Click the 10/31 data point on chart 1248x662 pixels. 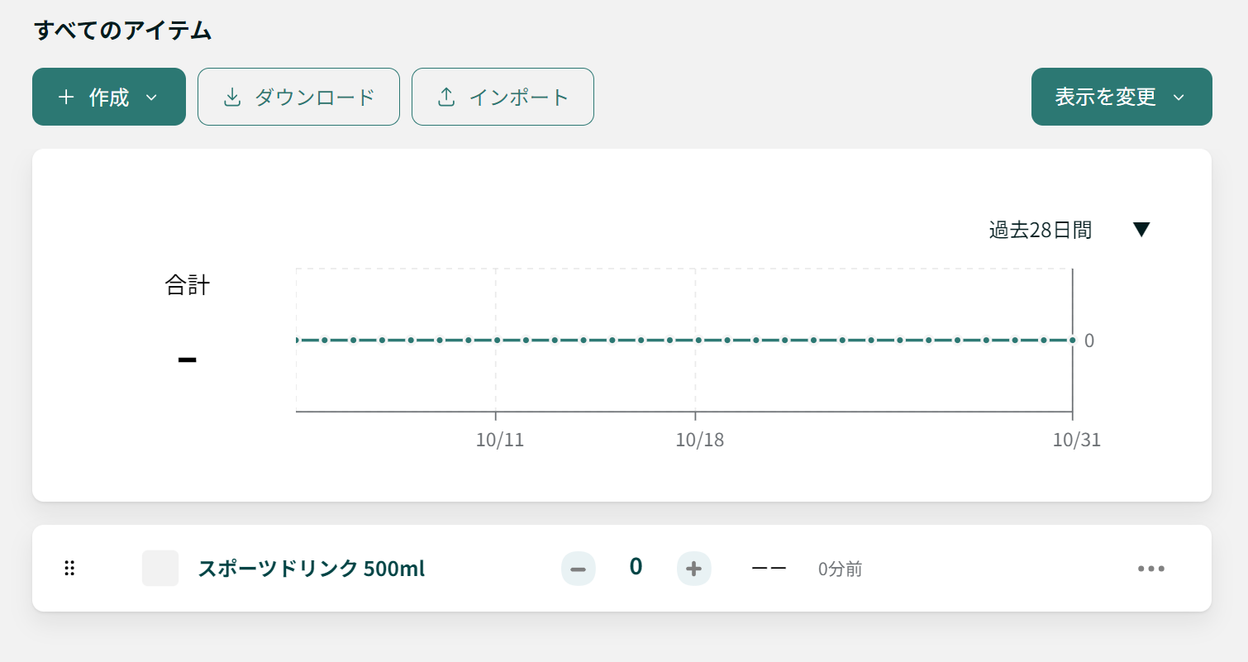tap(1072, 340)
